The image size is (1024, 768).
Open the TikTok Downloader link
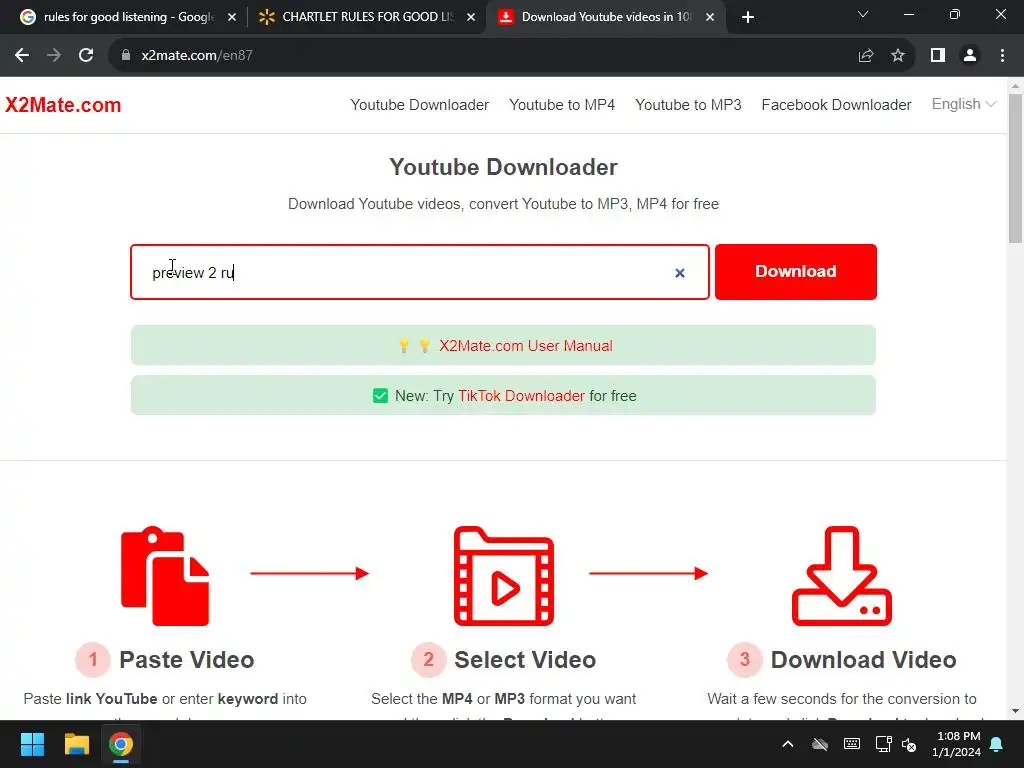click(521, 396)
